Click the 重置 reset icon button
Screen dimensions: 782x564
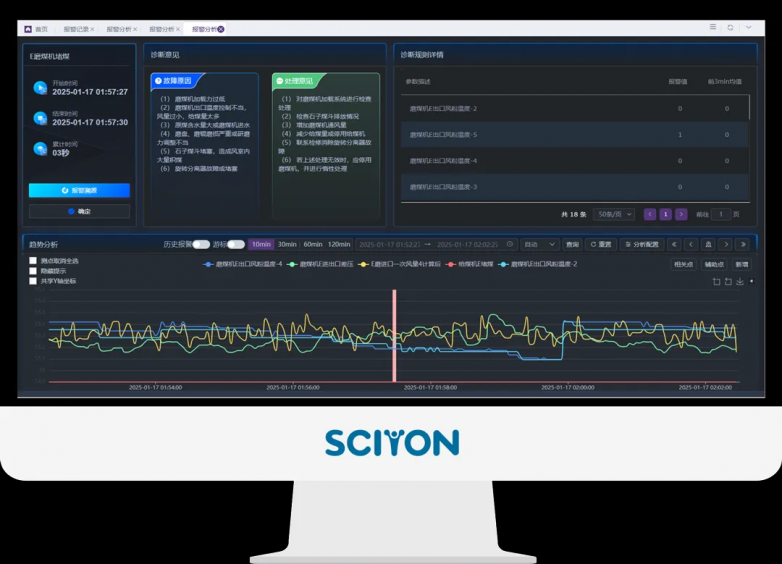point(600,244)
